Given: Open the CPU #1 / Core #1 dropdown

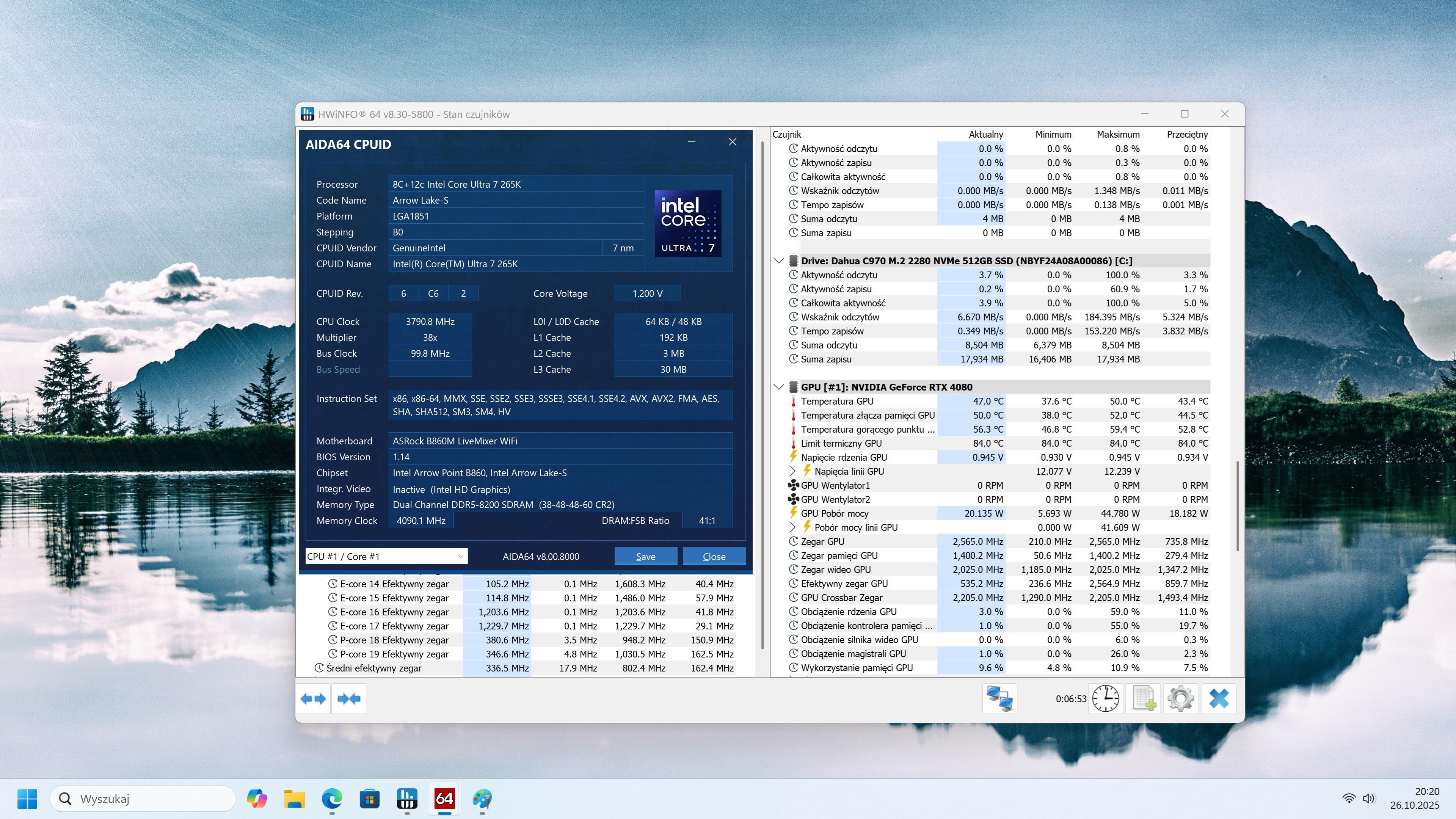Looking at the screenshot, I should click(x=386, y=556).
